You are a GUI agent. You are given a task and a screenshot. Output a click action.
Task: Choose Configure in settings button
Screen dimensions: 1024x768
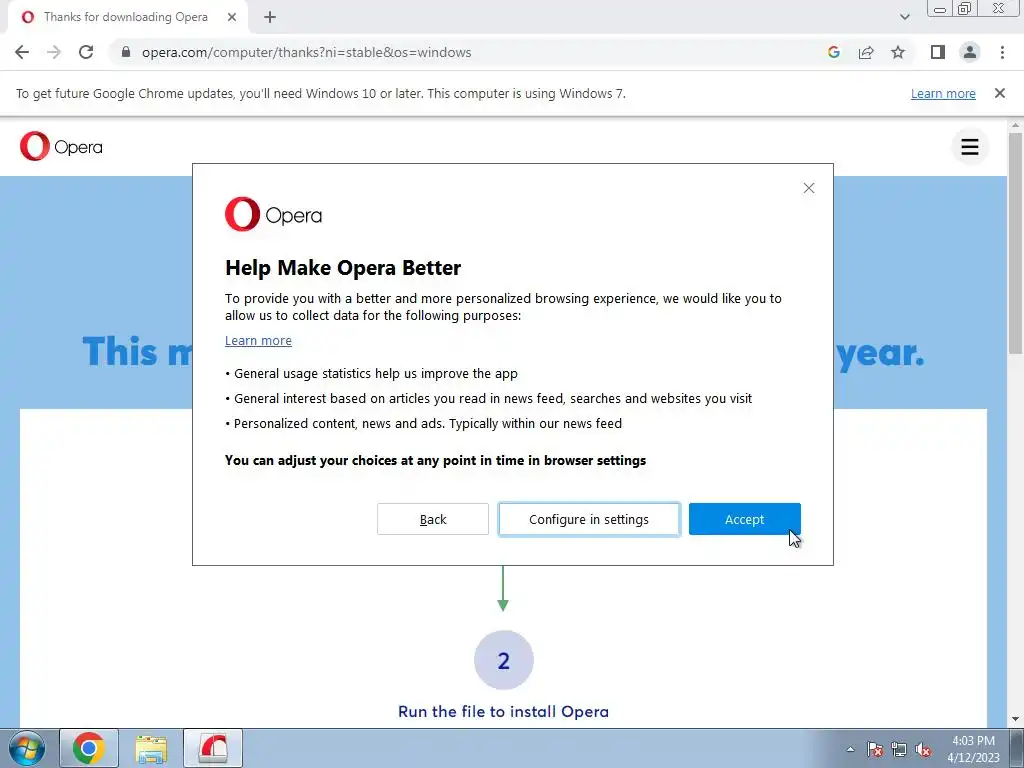click(589, 519)
